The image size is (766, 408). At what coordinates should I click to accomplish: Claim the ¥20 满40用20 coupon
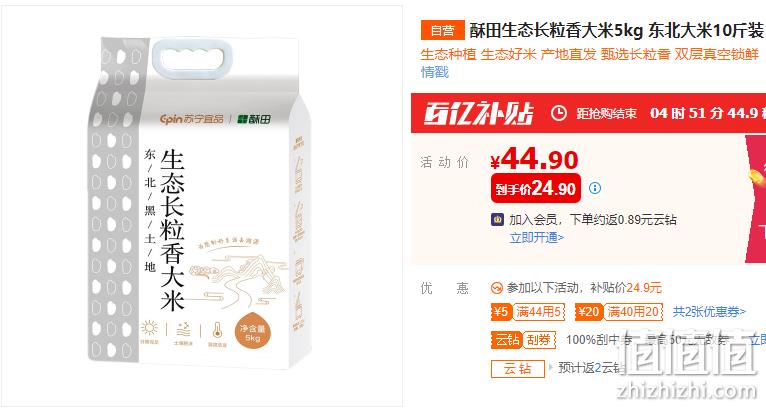pos(619,312)
